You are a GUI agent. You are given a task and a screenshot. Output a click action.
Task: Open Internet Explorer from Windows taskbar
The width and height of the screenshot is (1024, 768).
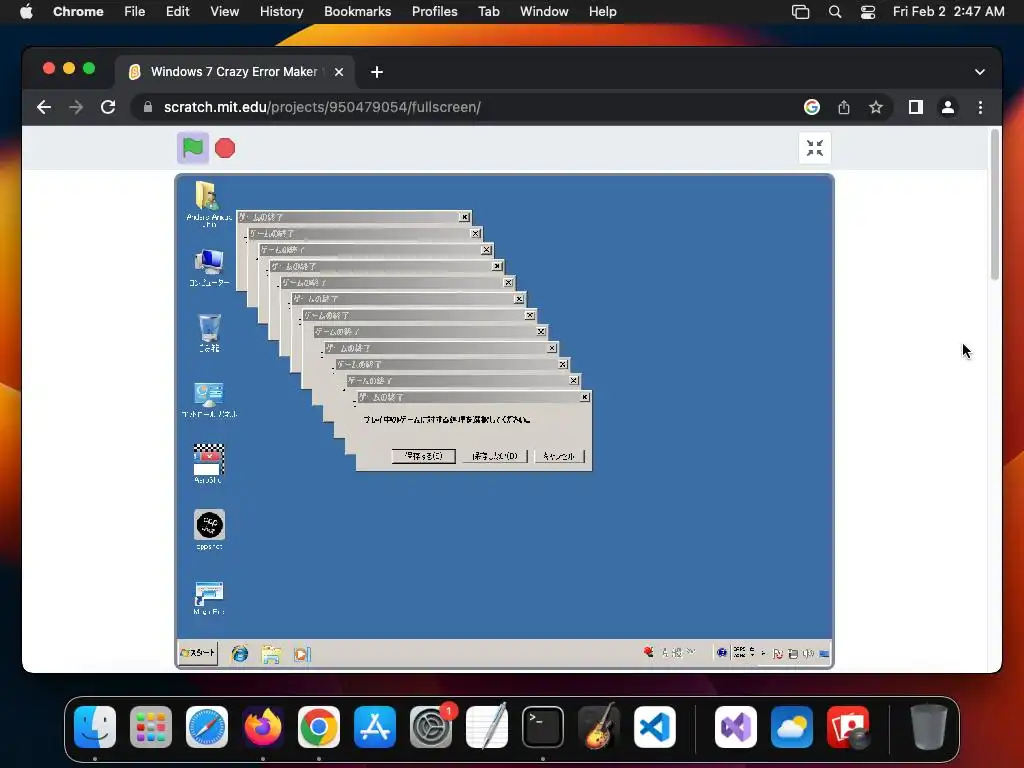240,653
